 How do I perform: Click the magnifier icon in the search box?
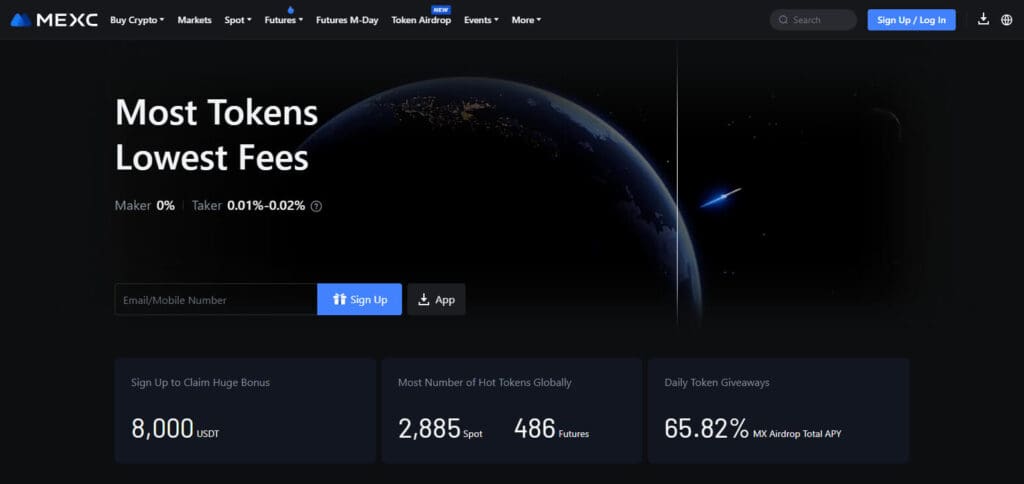(783, 20)
